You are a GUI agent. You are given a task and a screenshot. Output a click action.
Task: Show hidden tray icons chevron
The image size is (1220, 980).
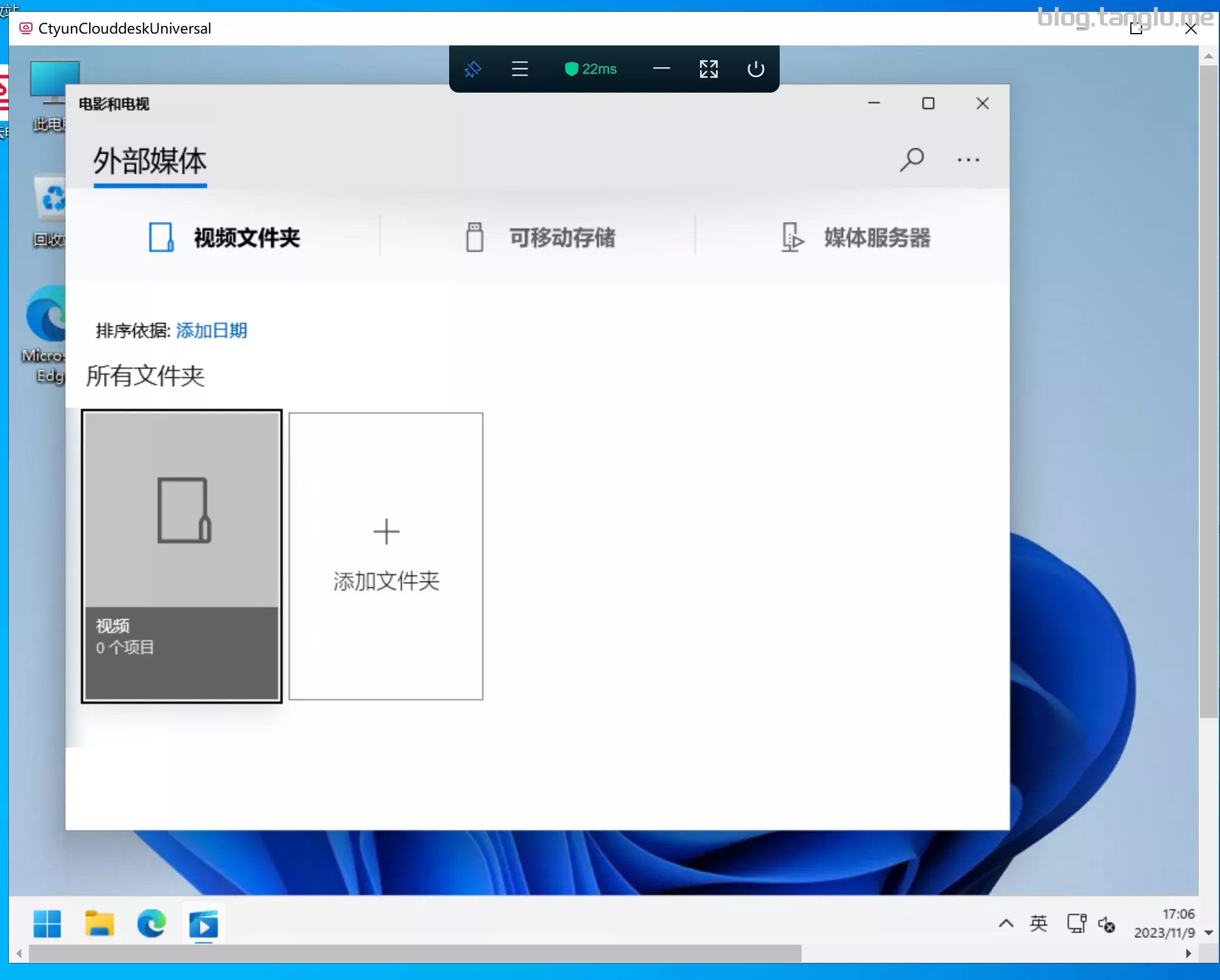[1006, 923]
